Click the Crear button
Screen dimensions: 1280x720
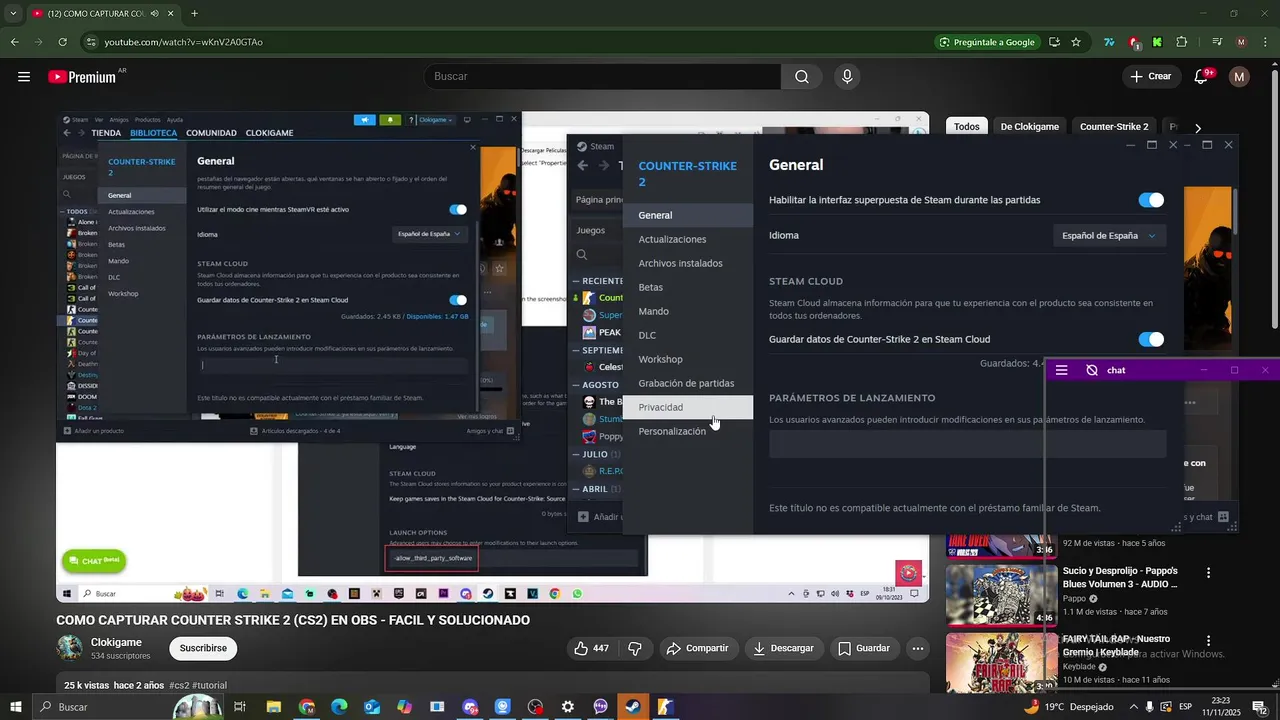[x=1150, y=77]
